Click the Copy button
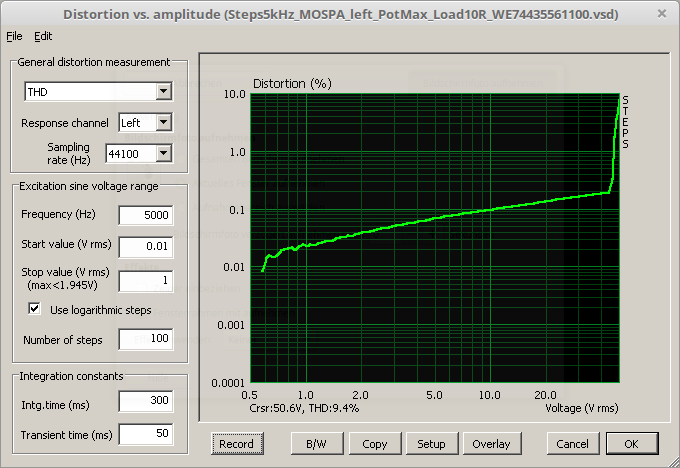 click(375, 443)
